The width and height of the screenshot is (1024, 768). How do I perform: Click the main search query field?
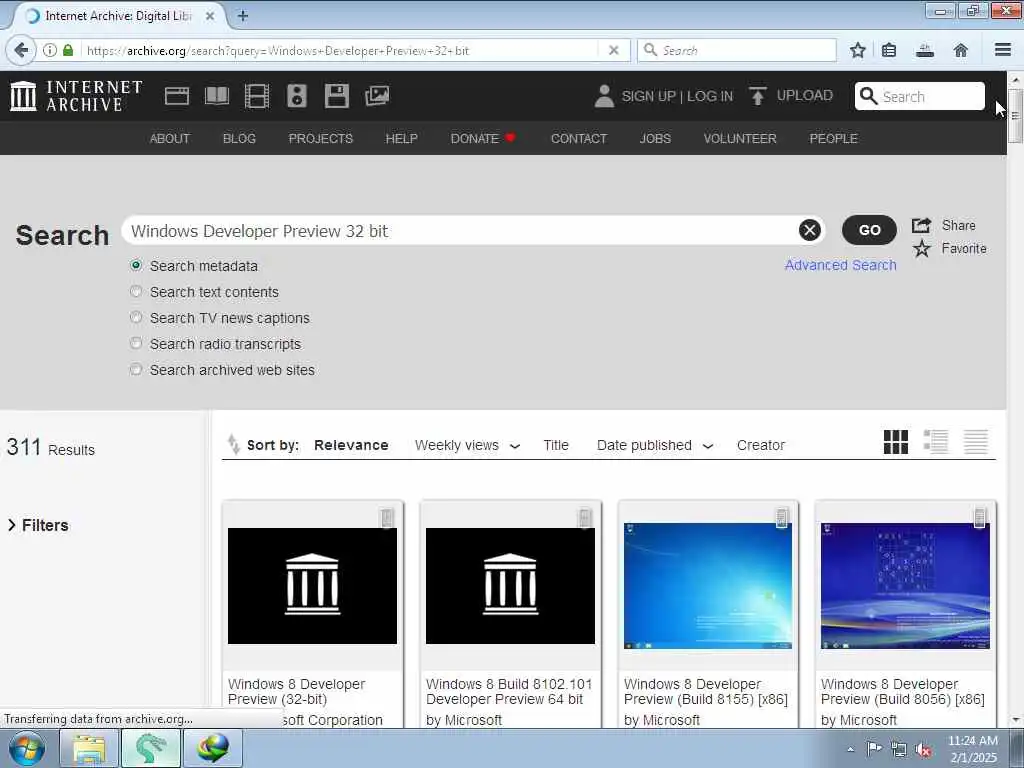(461, 231)
